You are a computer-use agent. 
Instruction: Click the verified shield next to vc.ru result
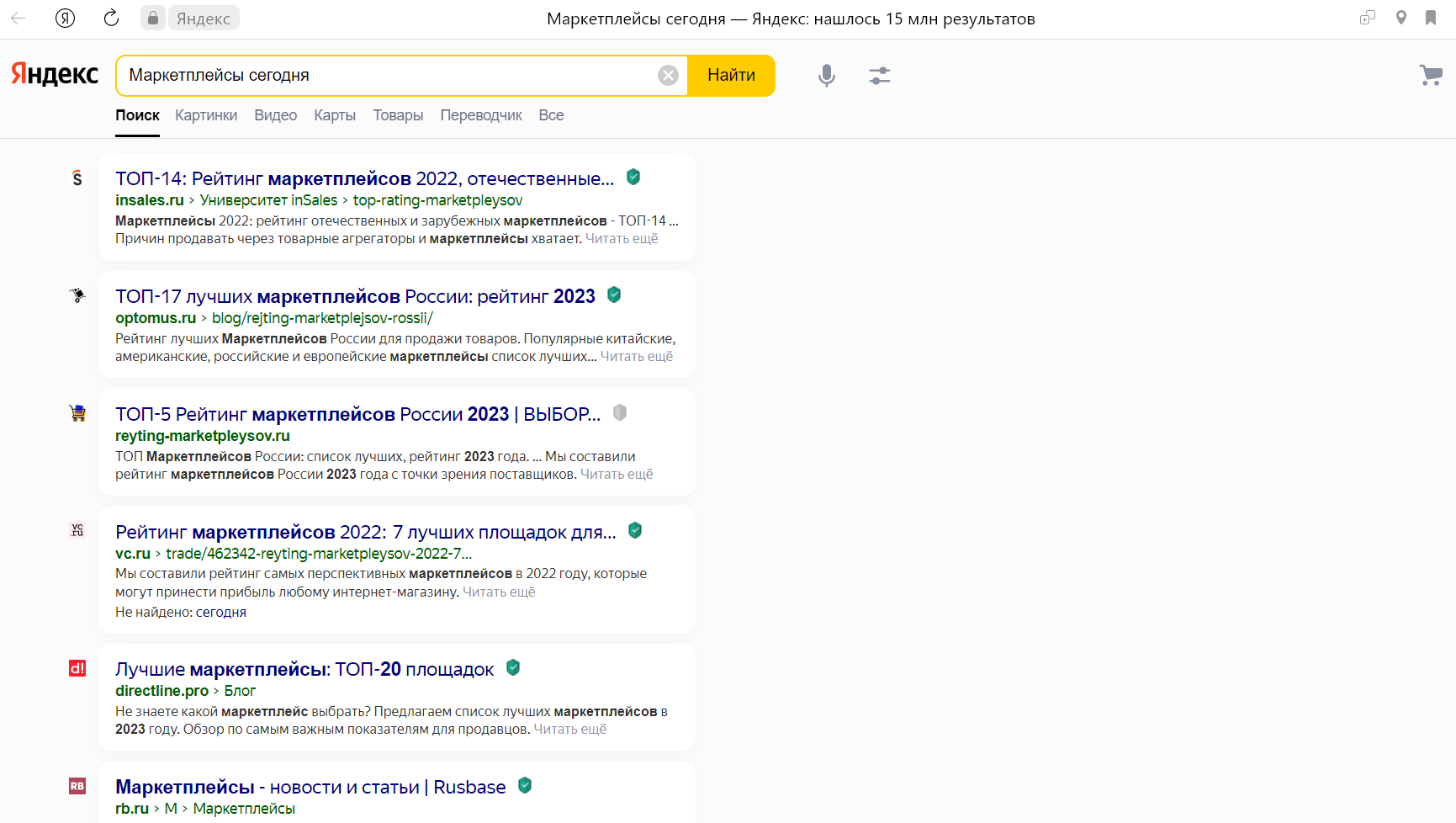pyautogui.click(x=635, y=530)
